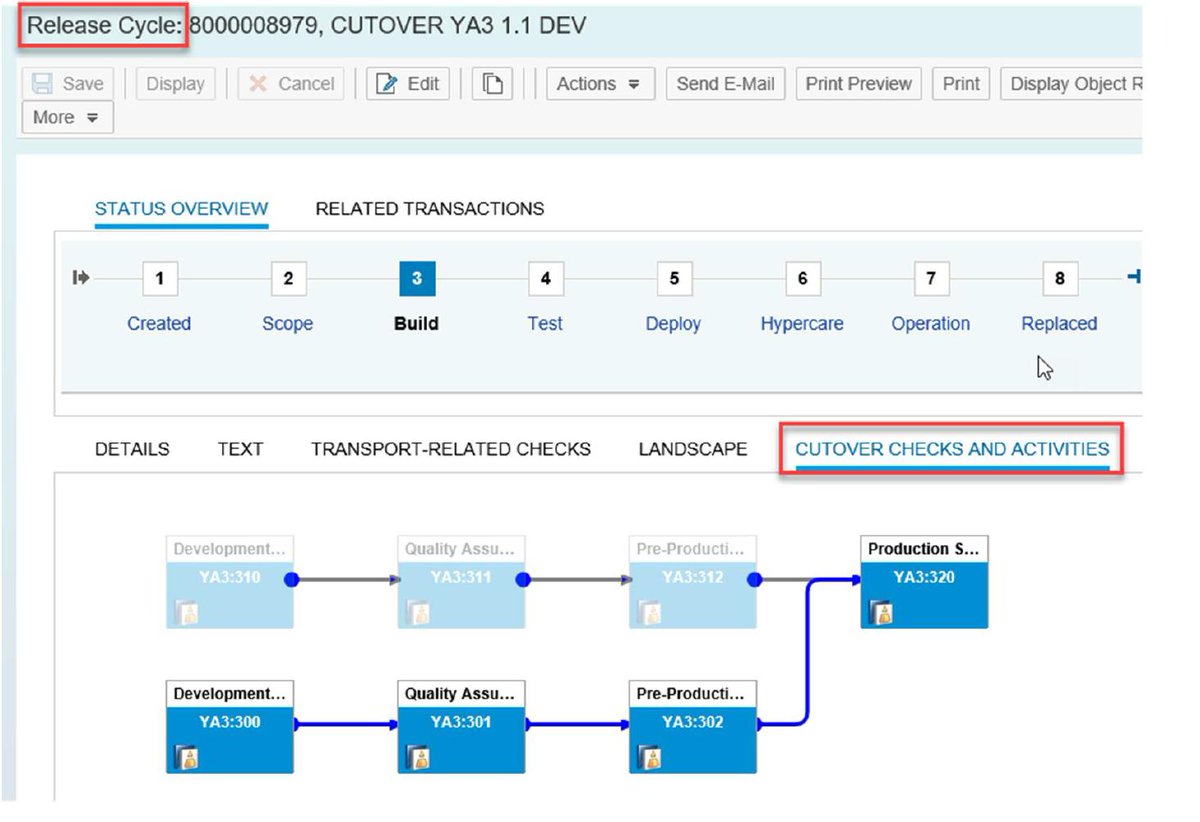Open the DETAILS tab

point(132,449)
